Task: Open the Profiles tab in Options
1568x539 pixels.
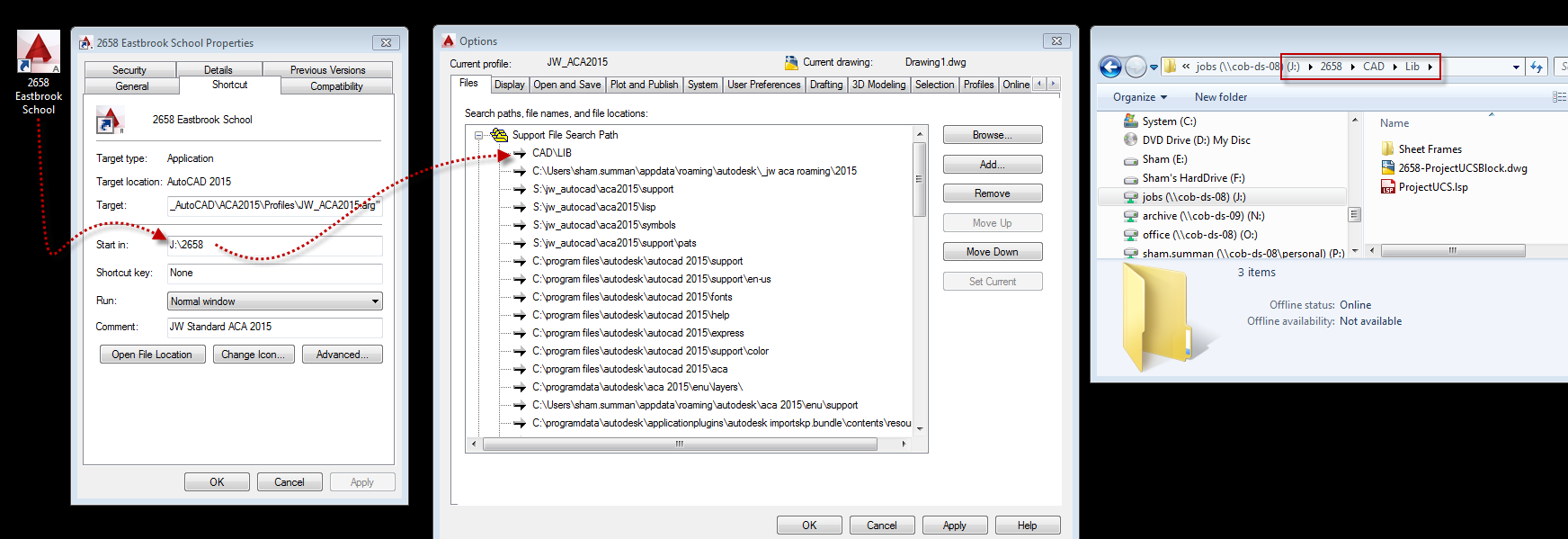Action: pyautogui.click(x=978, y=85)
